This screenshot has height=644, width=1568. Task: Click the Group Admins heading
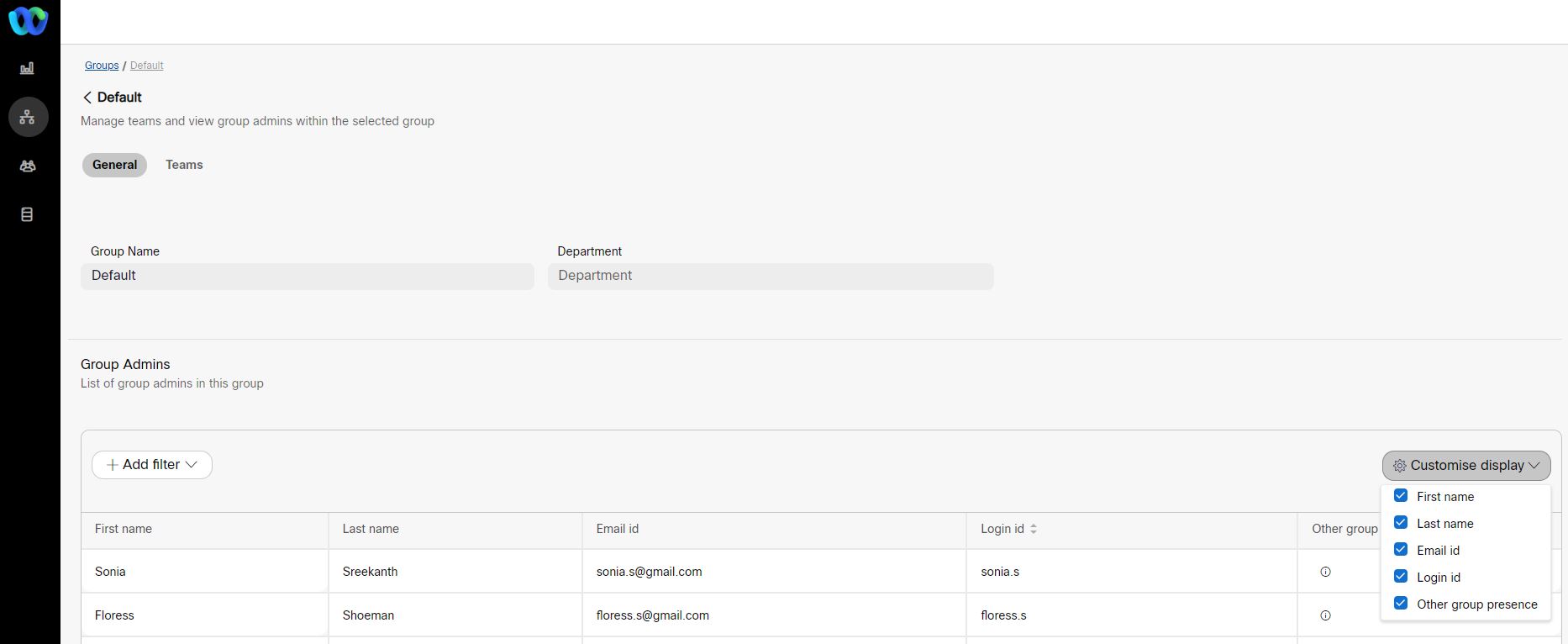(x=125, y=364)
